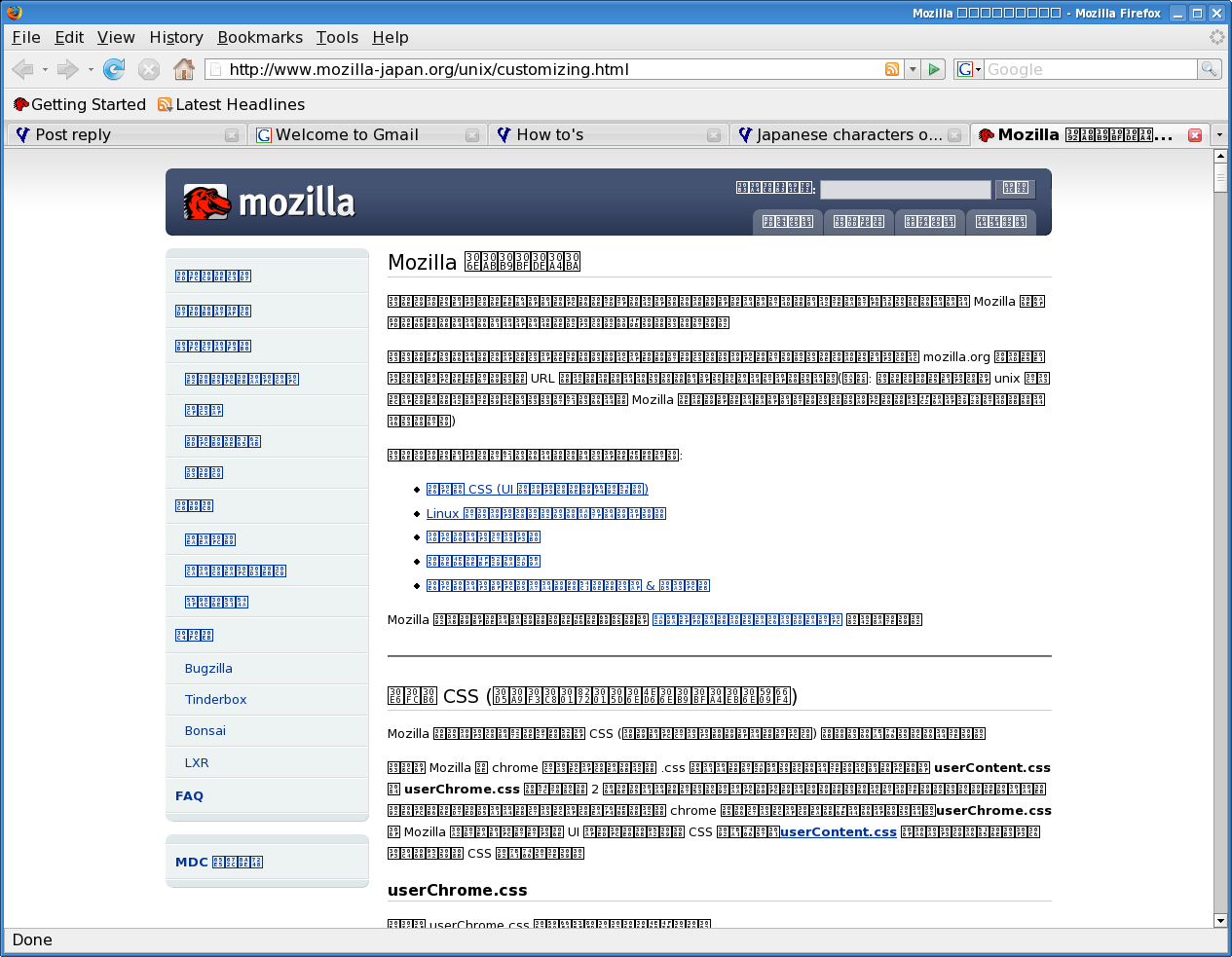This screenshot has height=957, width=1232.
Task: Open the Latest Headlines feed bookmark
Action: (x=232, y=104)
